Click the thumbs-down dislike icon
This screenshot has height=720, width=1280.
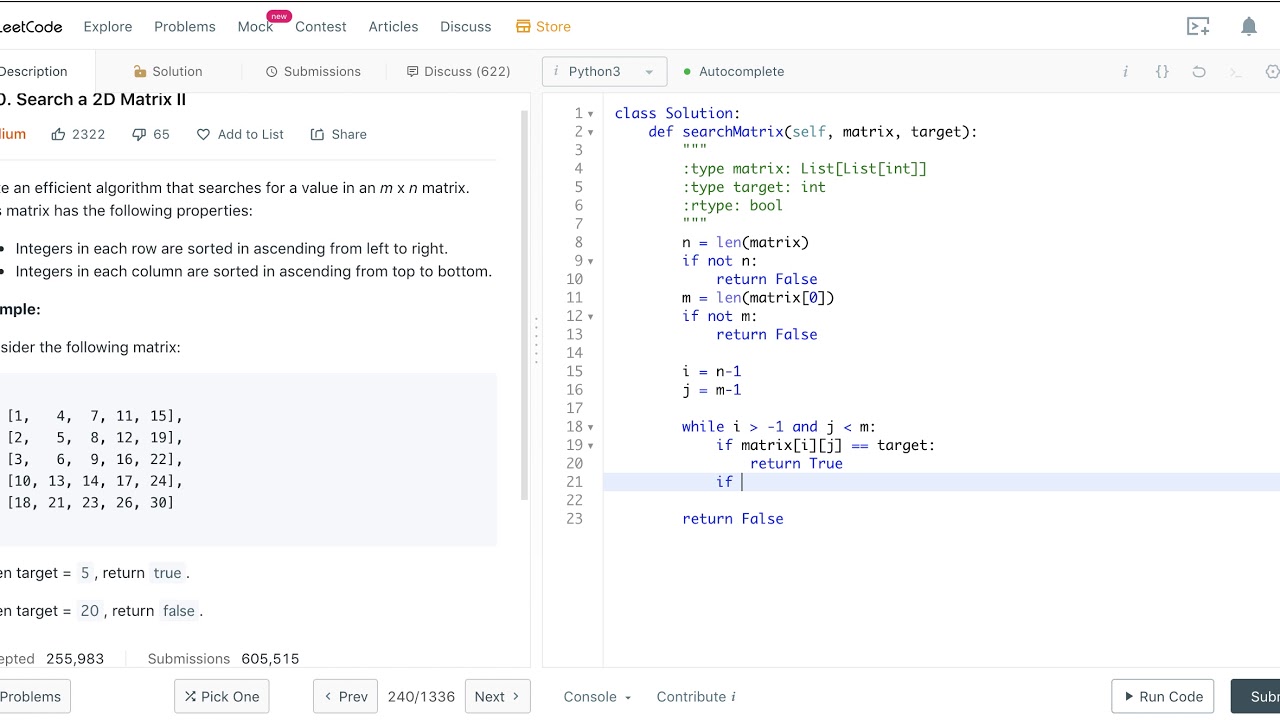[139, 134]
